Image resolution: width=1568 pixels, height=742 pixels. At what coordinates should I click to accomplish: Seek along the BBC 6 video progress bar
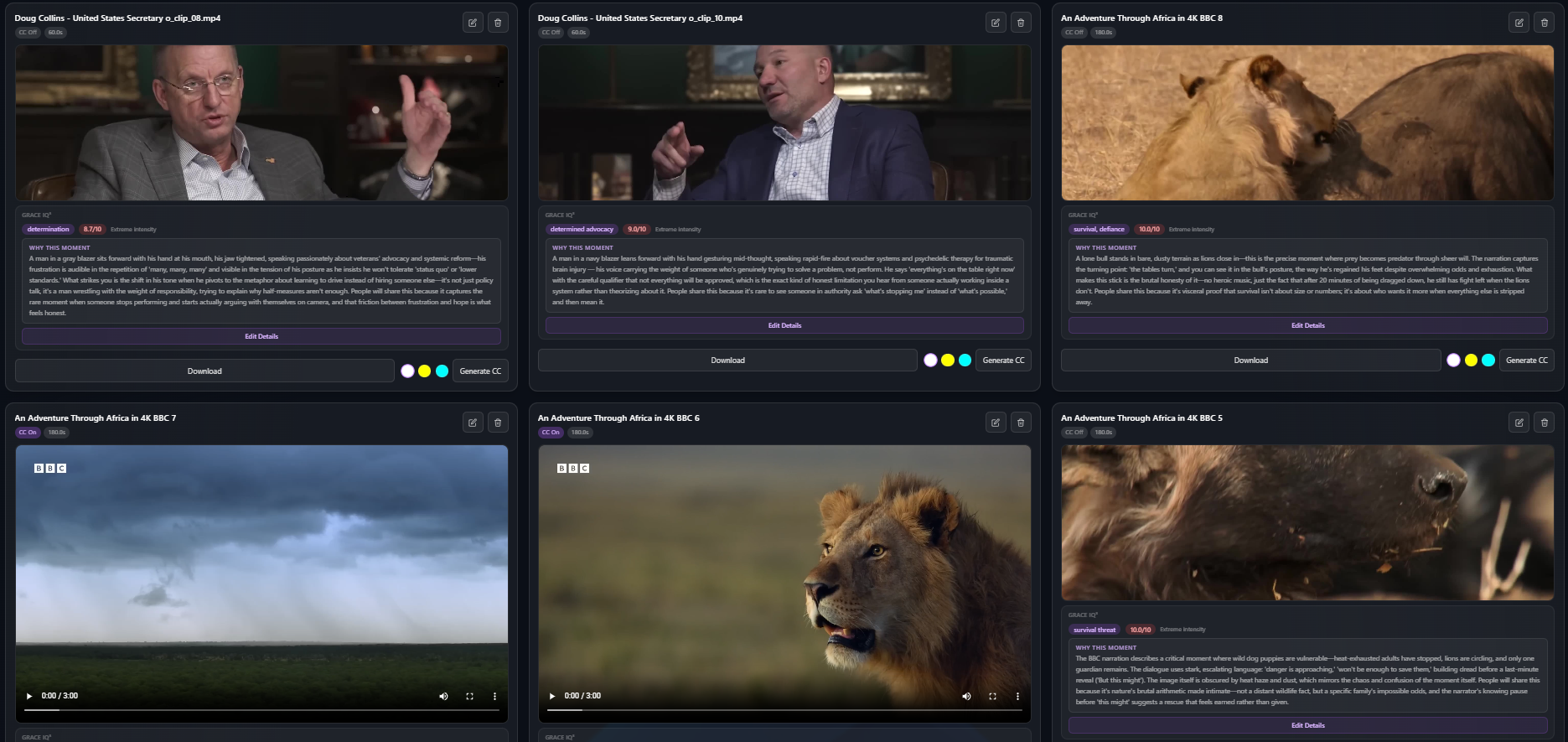(784, 710)
